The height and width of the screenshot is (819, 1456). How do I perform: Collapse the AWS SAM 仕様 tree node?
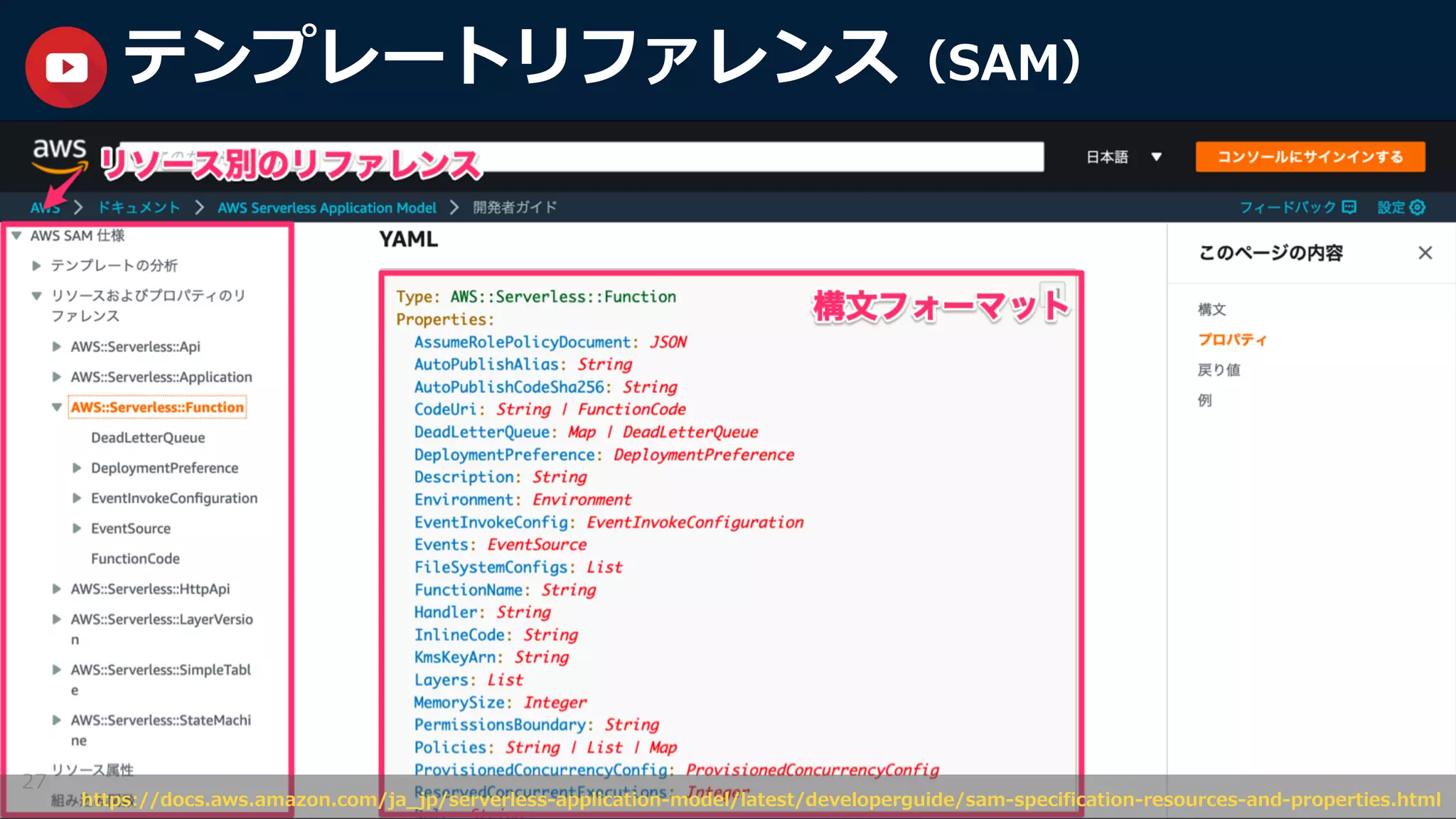tap(16, 235)
